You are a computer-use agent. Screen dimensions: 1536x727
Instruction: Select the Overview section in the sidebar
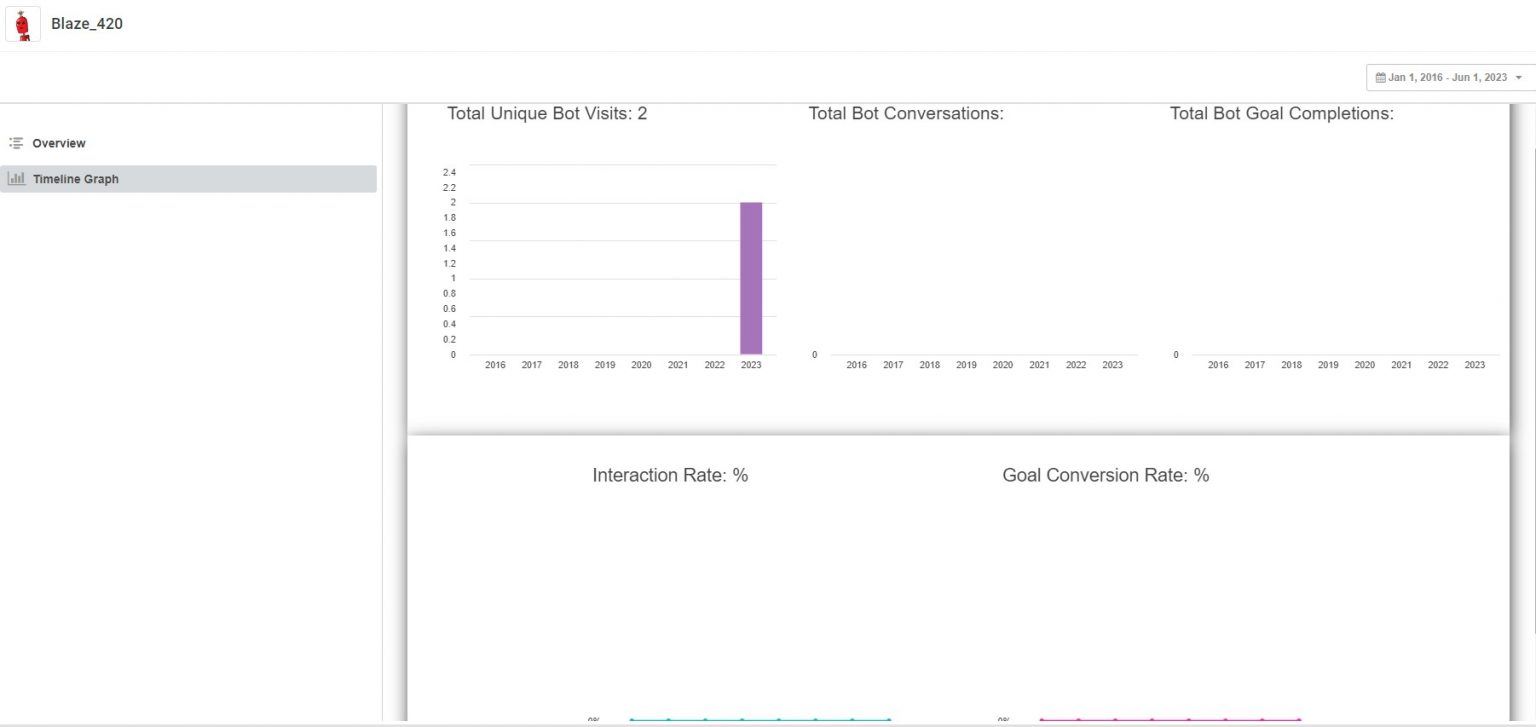pos(60,142)
